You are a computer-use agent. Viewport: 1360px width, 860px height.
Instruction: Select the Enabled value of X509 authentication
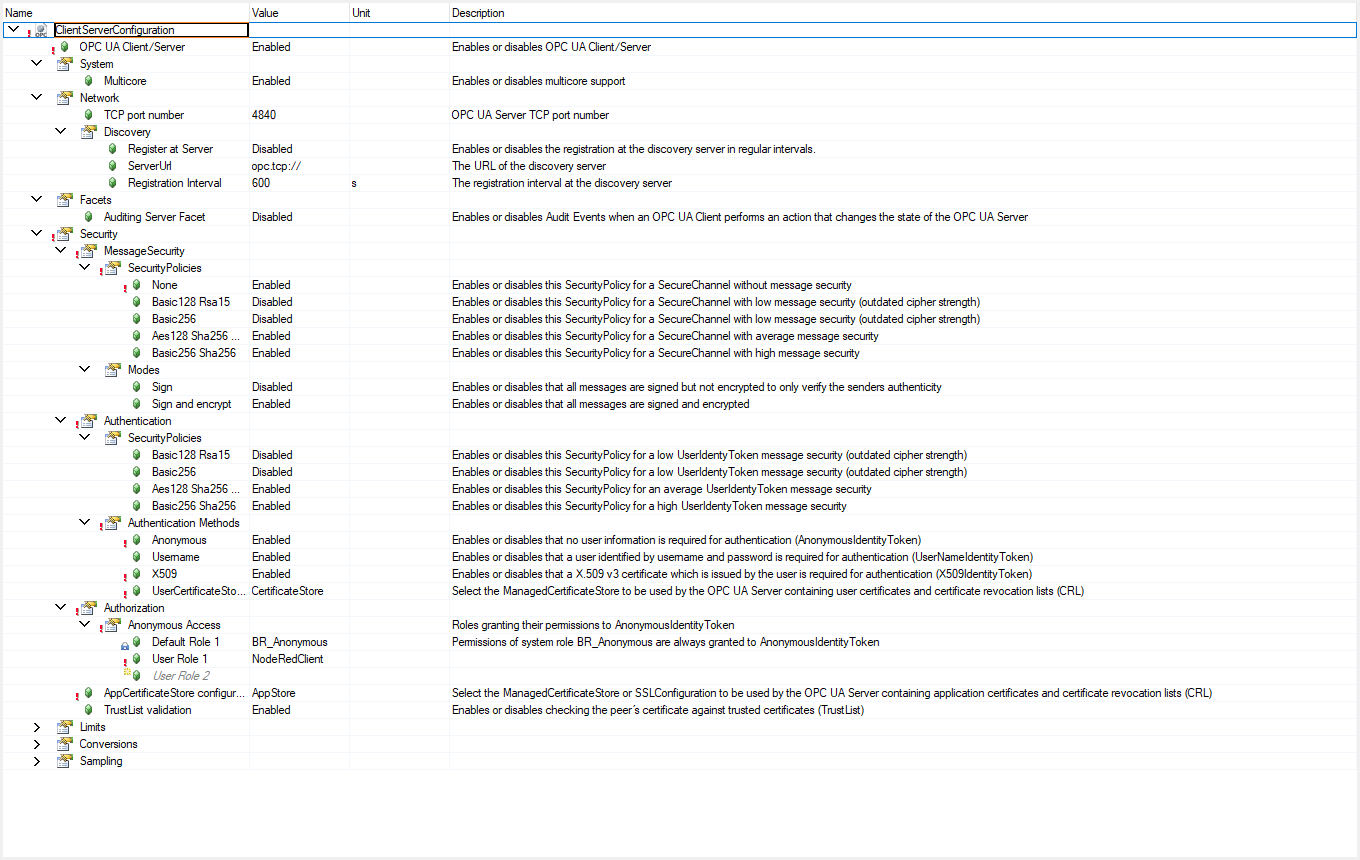coord(271,574)
